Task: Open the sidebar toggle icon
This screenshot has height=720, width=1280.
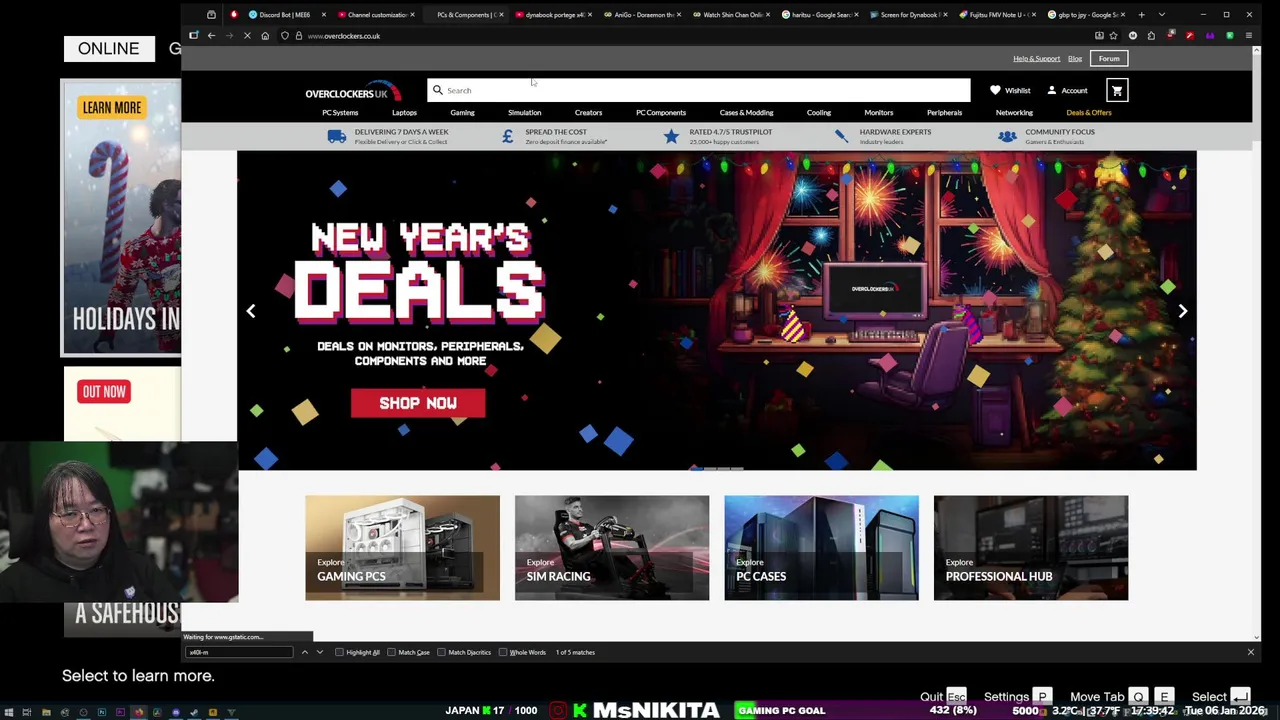Action: tap(194, 36)
